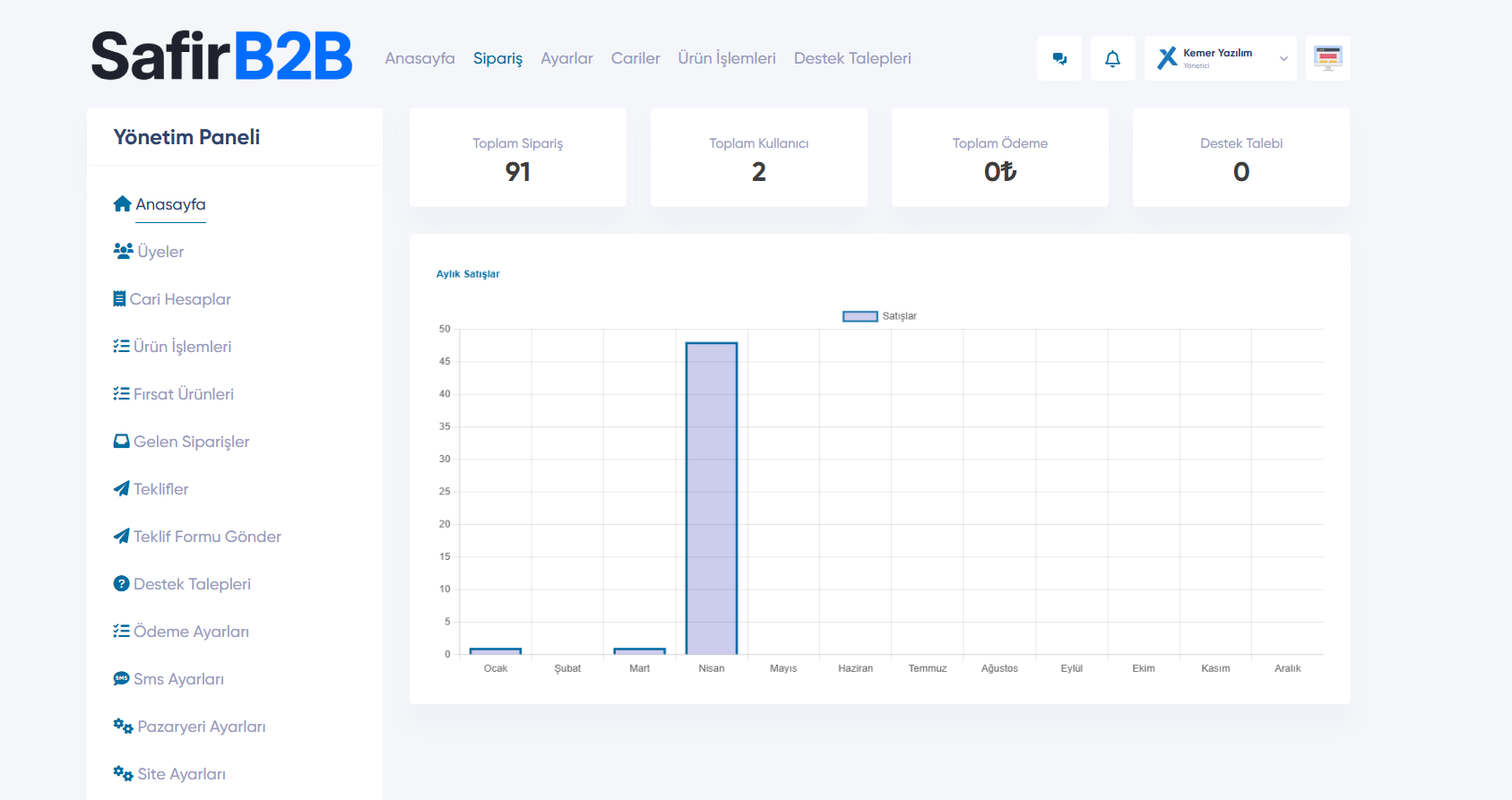1512x800 pixels.
Task: Open Cari Hesaplar in the sidebar
Action: pyautogui.click(x=180, y=299)
